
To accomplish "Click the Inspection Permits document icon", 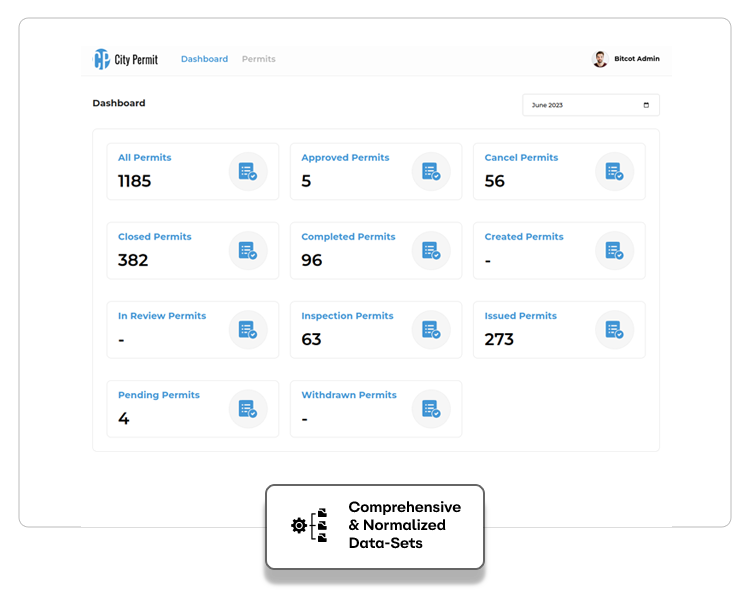I will pos(430,330).
